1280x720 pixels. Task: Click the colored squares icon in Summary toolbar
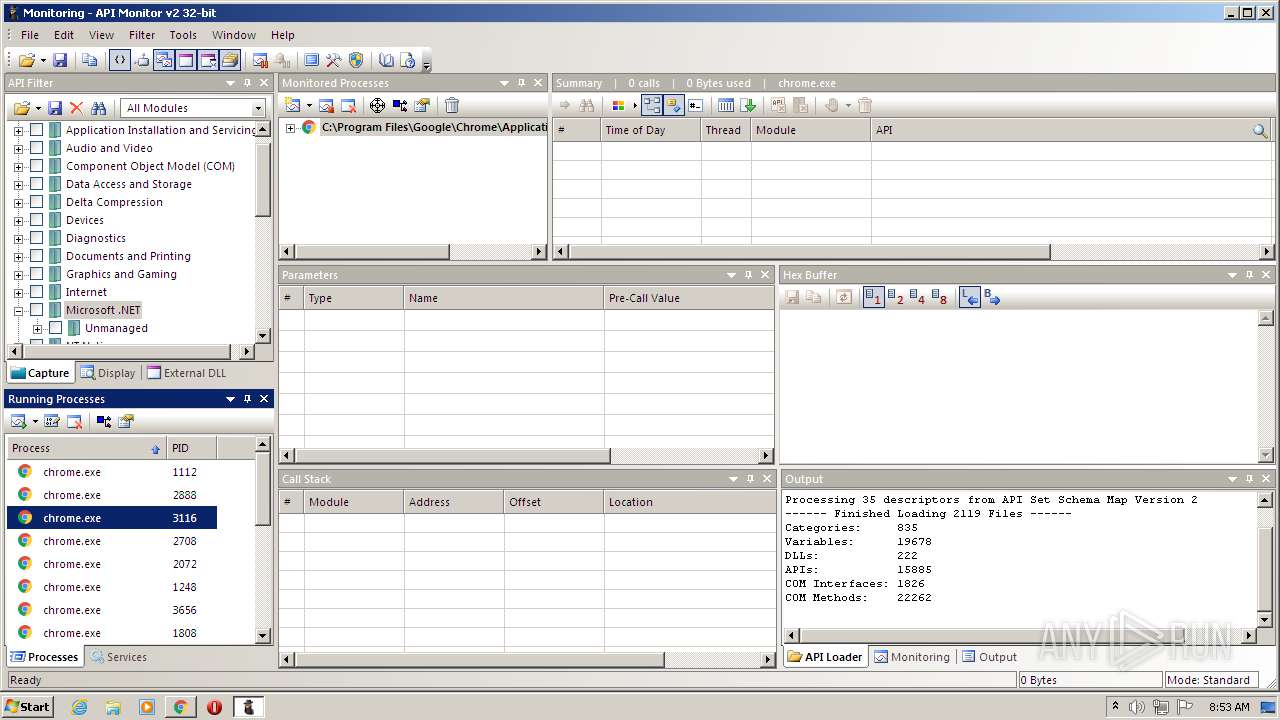(x=618, y=105)
